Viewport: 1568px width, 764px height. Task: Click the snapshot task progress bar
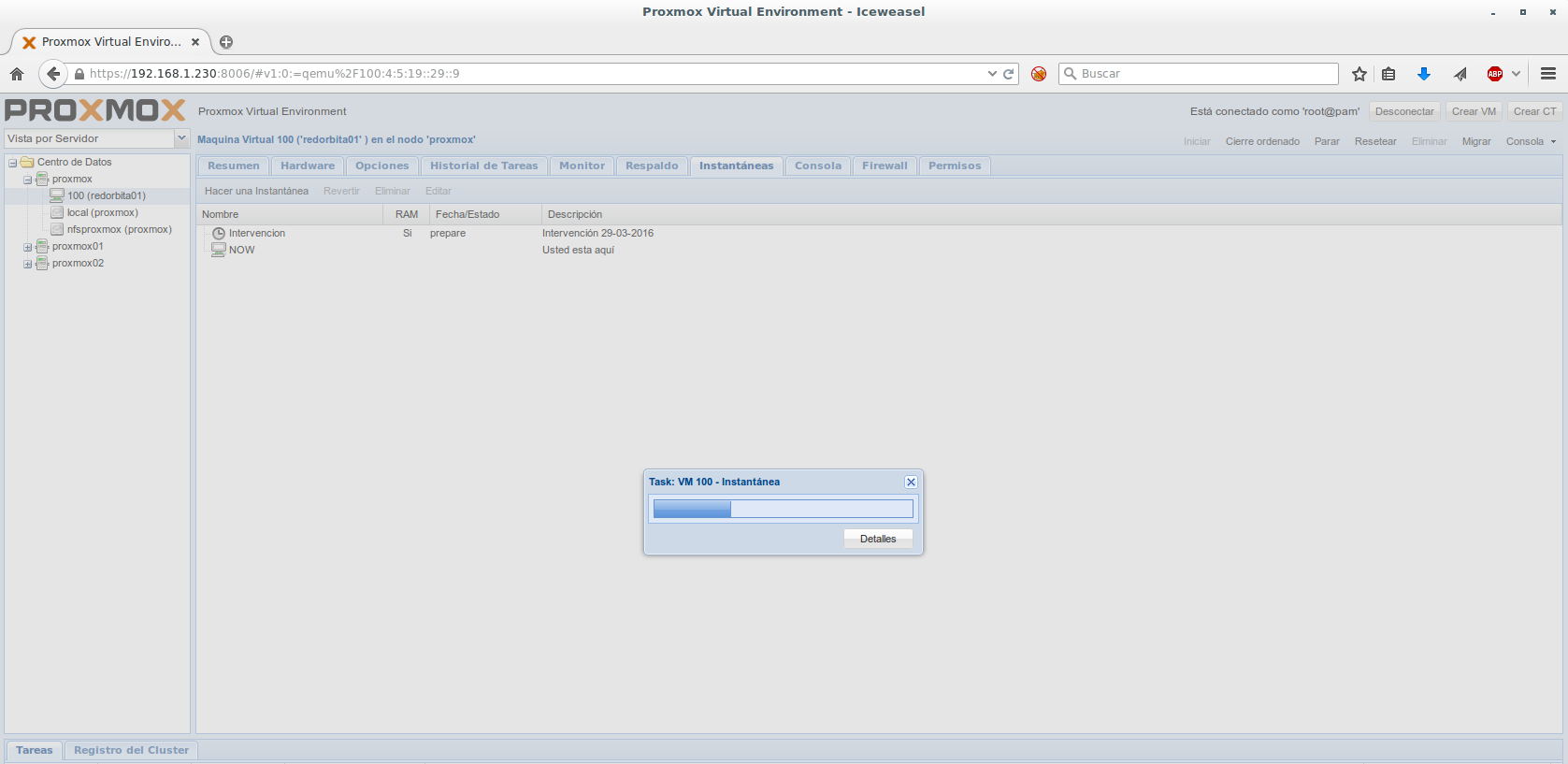point(783,509)
